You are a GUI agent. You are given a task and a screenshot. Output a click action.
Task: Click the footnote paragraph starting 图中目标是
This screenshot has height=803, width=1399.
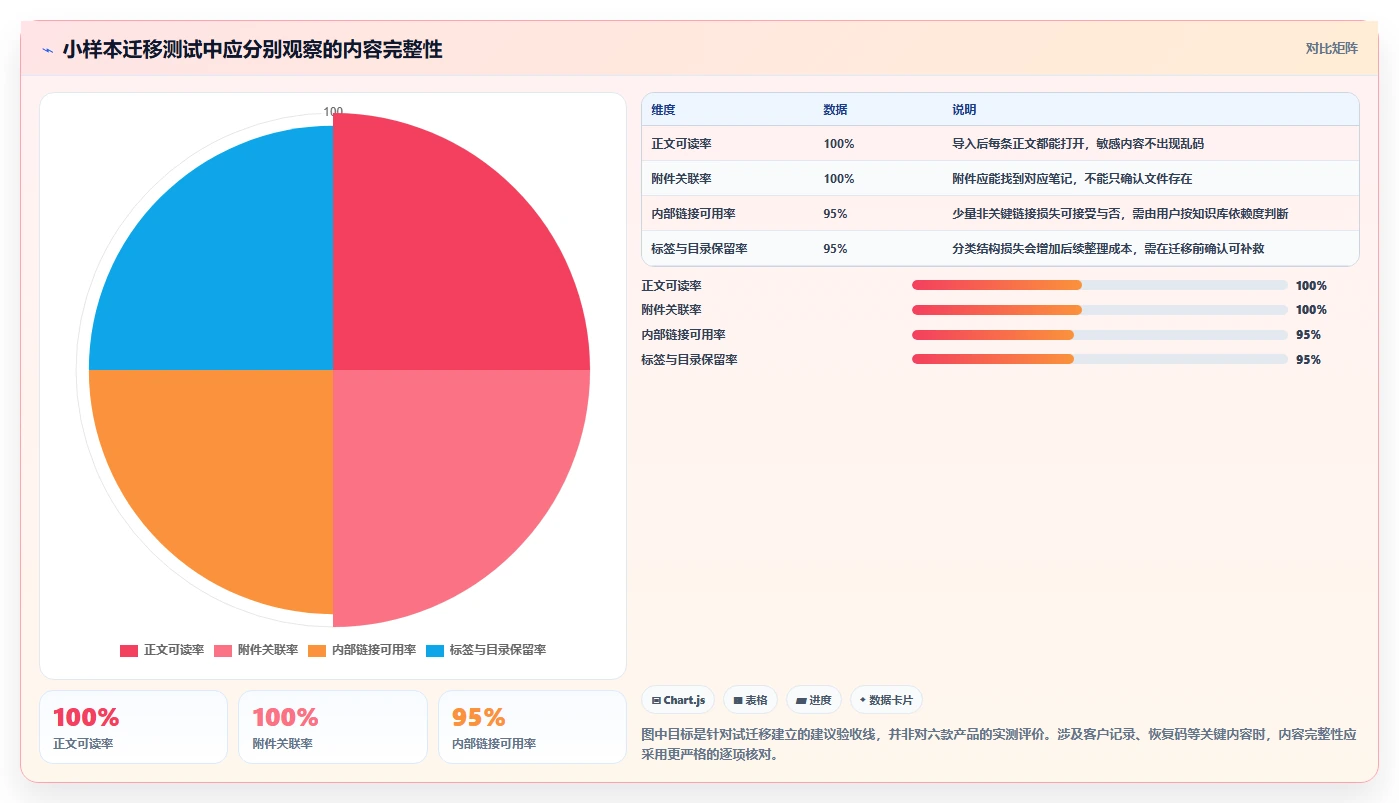pyautogui.click(x=999, y=744)
